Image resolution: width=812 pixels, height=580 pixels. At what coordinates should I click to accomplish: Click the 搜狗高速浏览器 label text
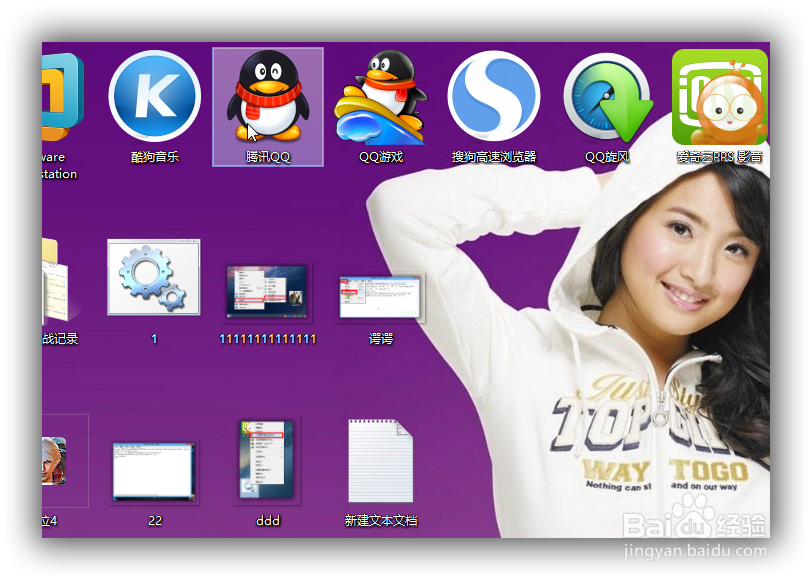pyautogui.click(x=494, y=157)
